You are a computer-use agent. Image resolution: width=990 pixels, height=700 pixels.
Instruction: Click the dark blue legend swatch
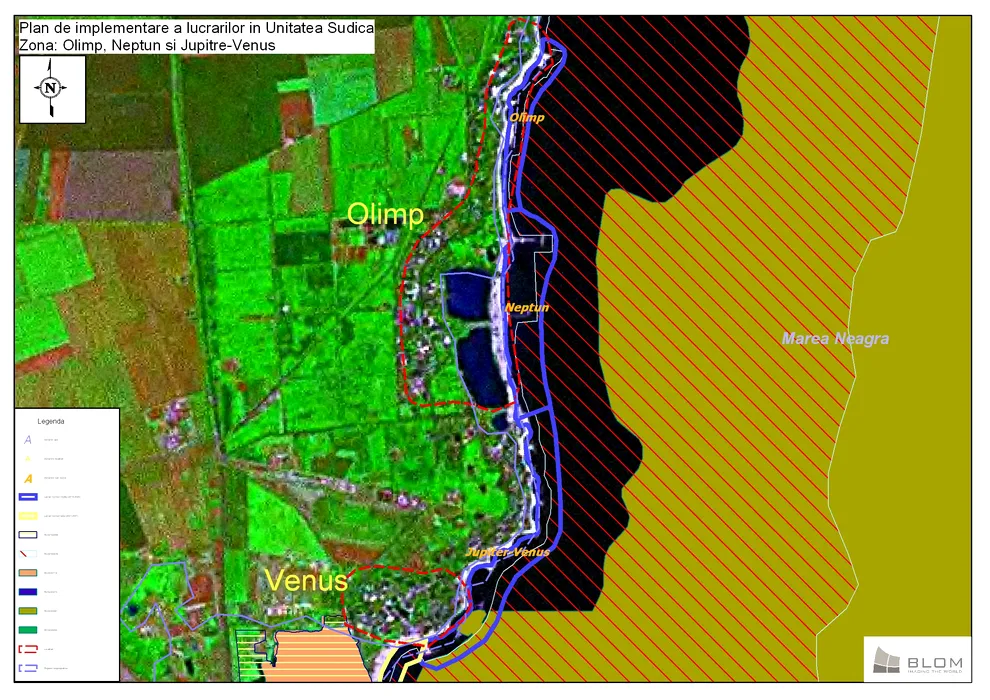[29, 591]
